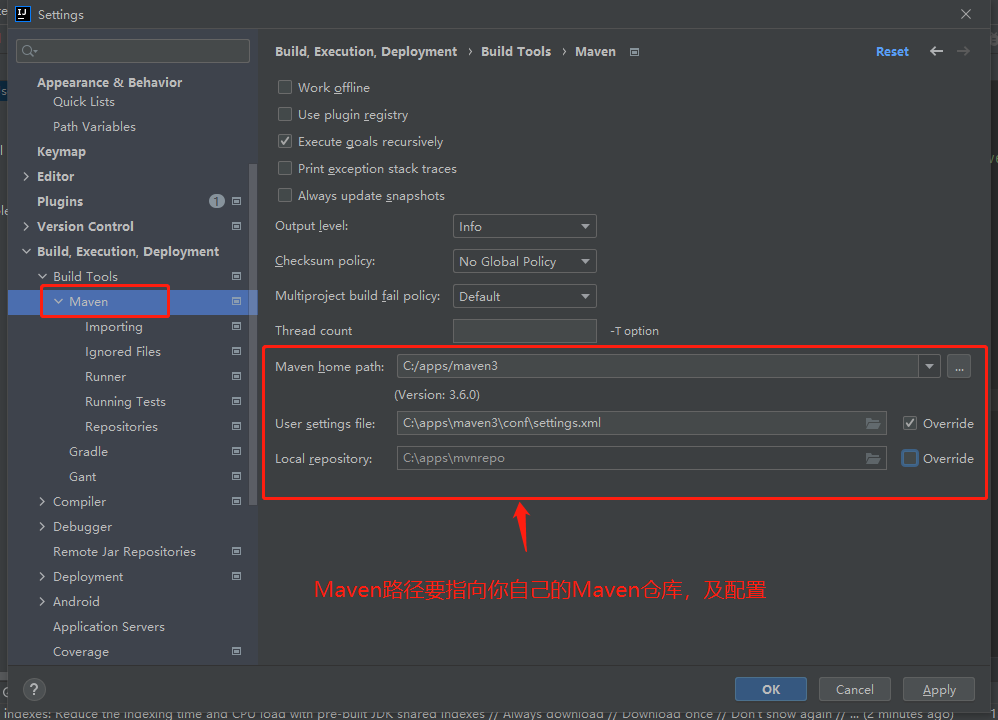998x720 pixels.
Task: Click the project-level icon beside Running Tests
Action: [x=236, y=401]
